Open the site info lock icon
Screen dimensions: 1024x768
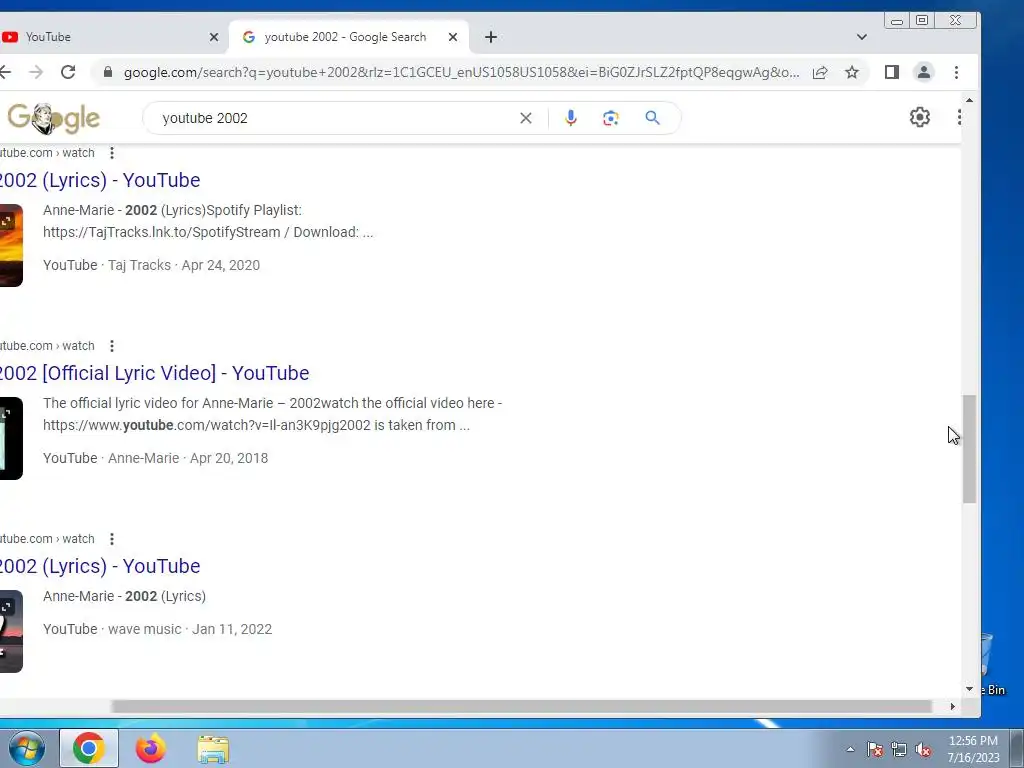(x=108, y=72)
